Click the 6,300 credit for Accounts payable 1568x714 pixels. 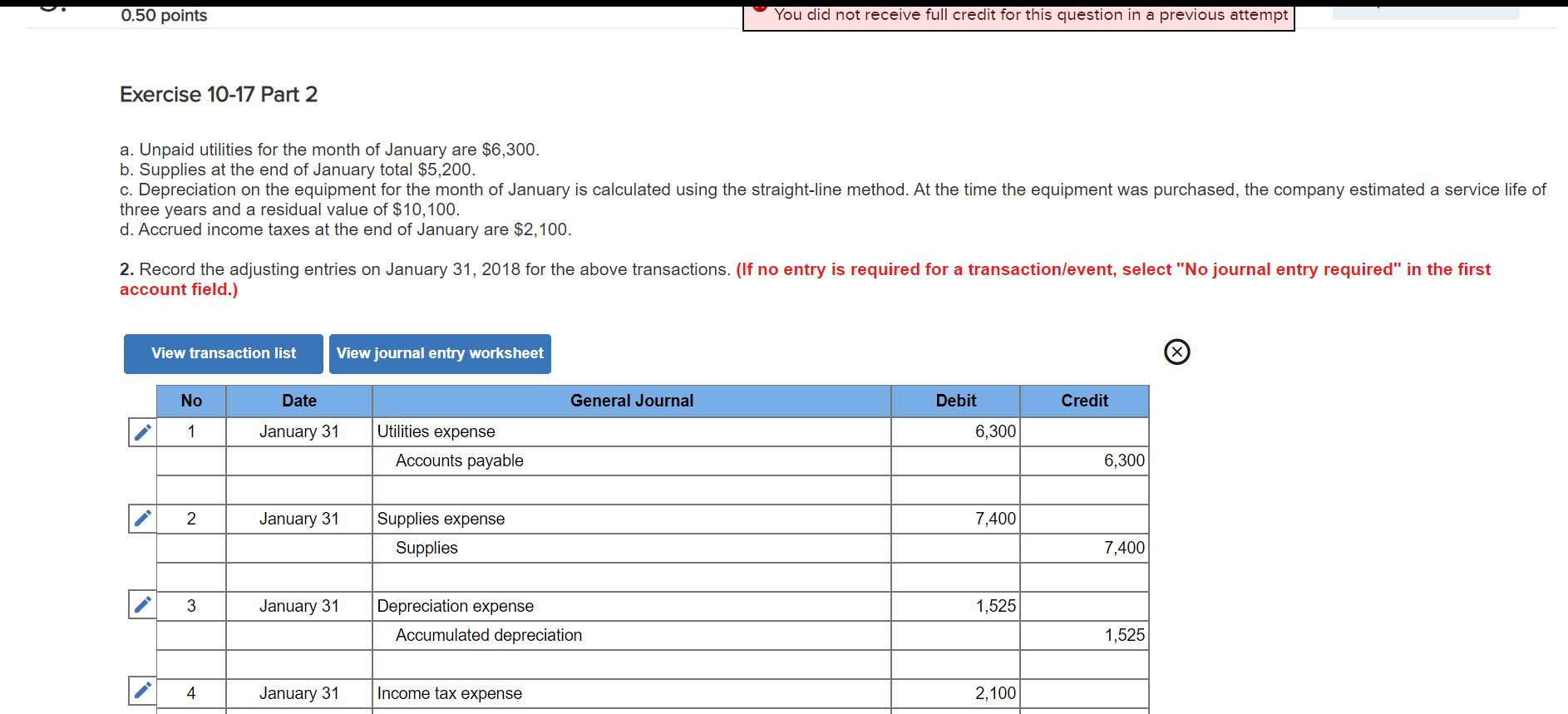coord(1085,460)
